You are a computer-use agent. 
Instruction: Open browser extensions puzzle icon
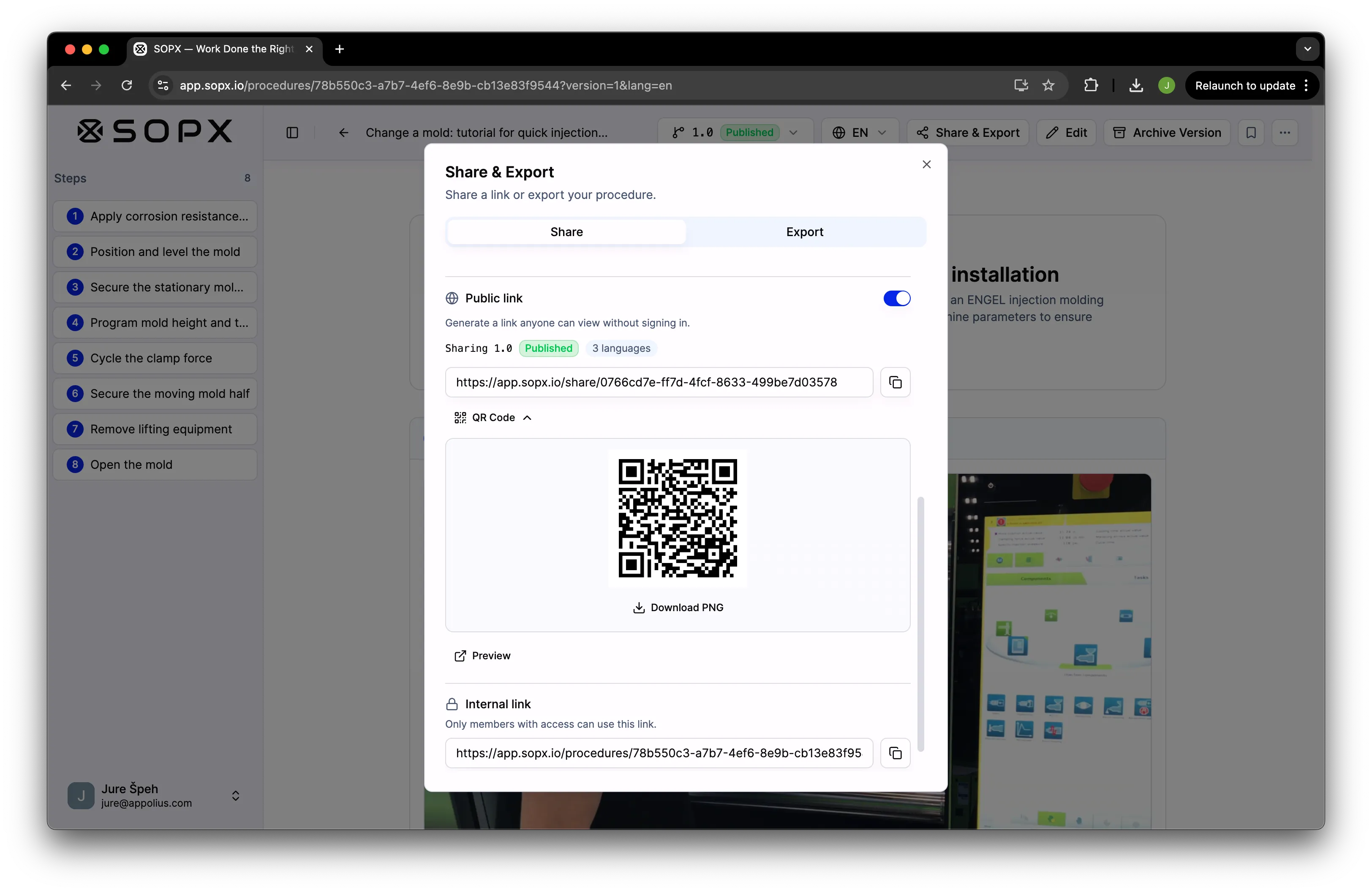[1091, 85]
